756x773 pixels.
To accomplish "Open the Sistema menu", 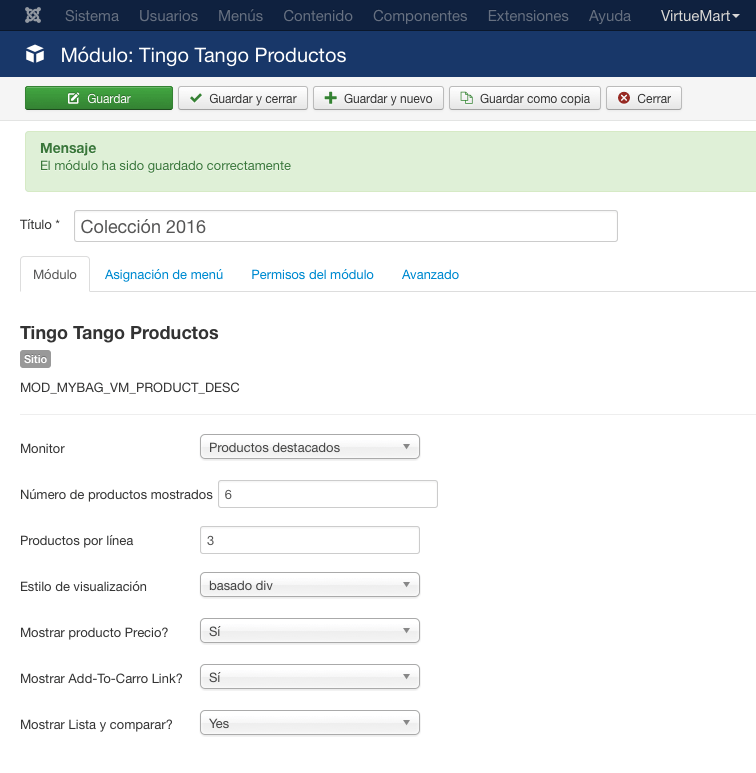I will [92, 16].
